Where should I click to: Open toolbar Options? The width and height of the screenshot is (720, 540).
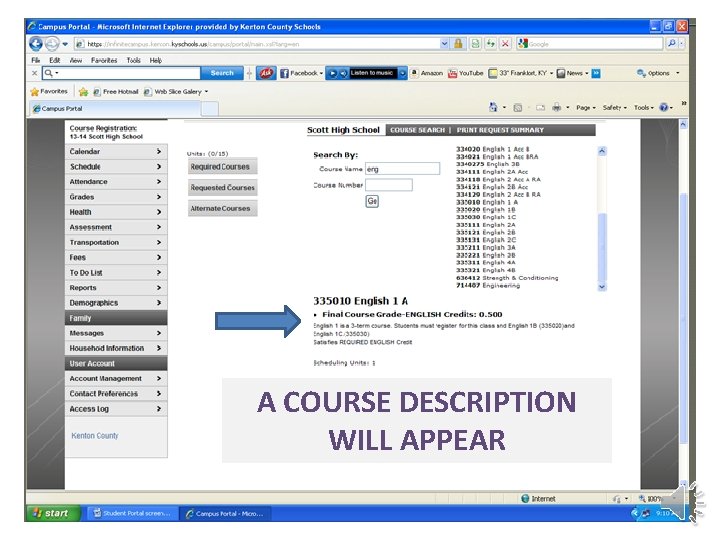pyautogui.click(x=657, y=73)
